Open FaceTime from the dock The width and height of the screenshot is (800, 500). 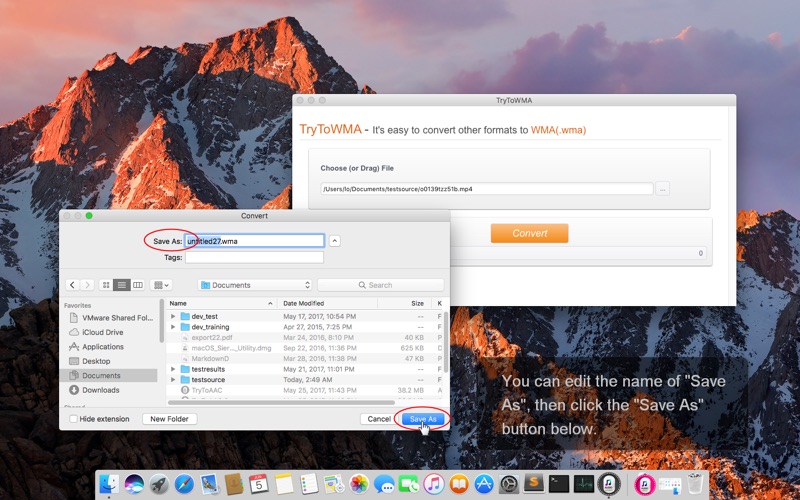click(409, 484)
